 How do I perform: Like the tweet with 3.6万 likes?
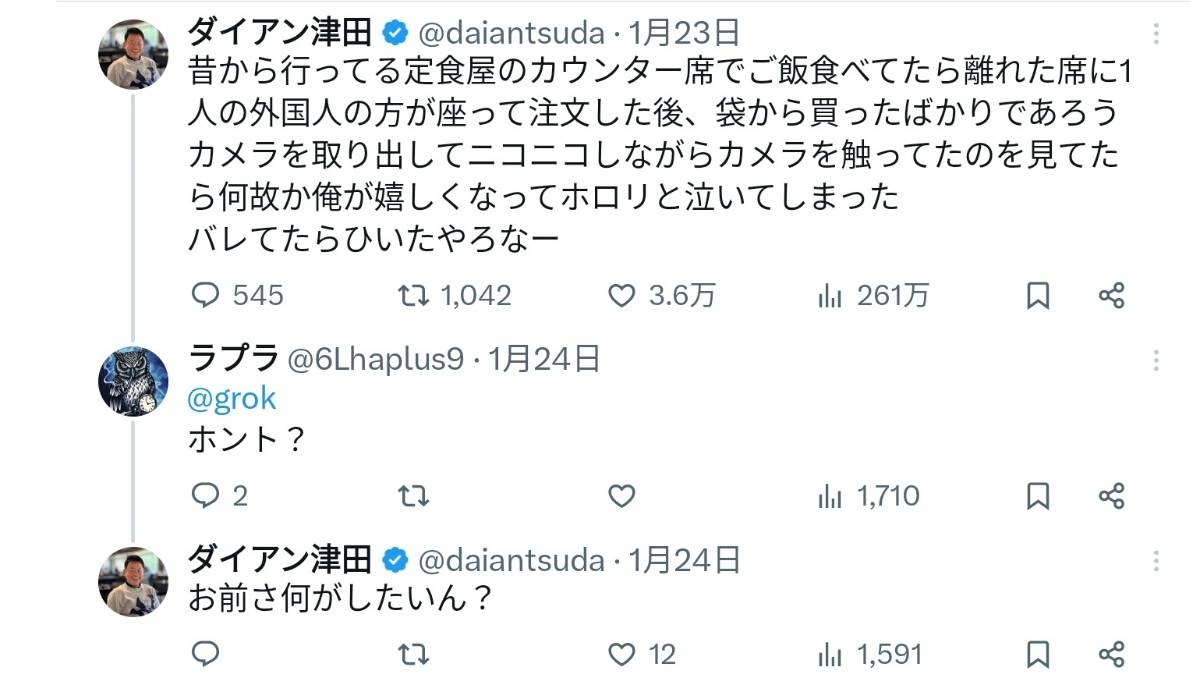pyautogui.click(x=622, y=295)
